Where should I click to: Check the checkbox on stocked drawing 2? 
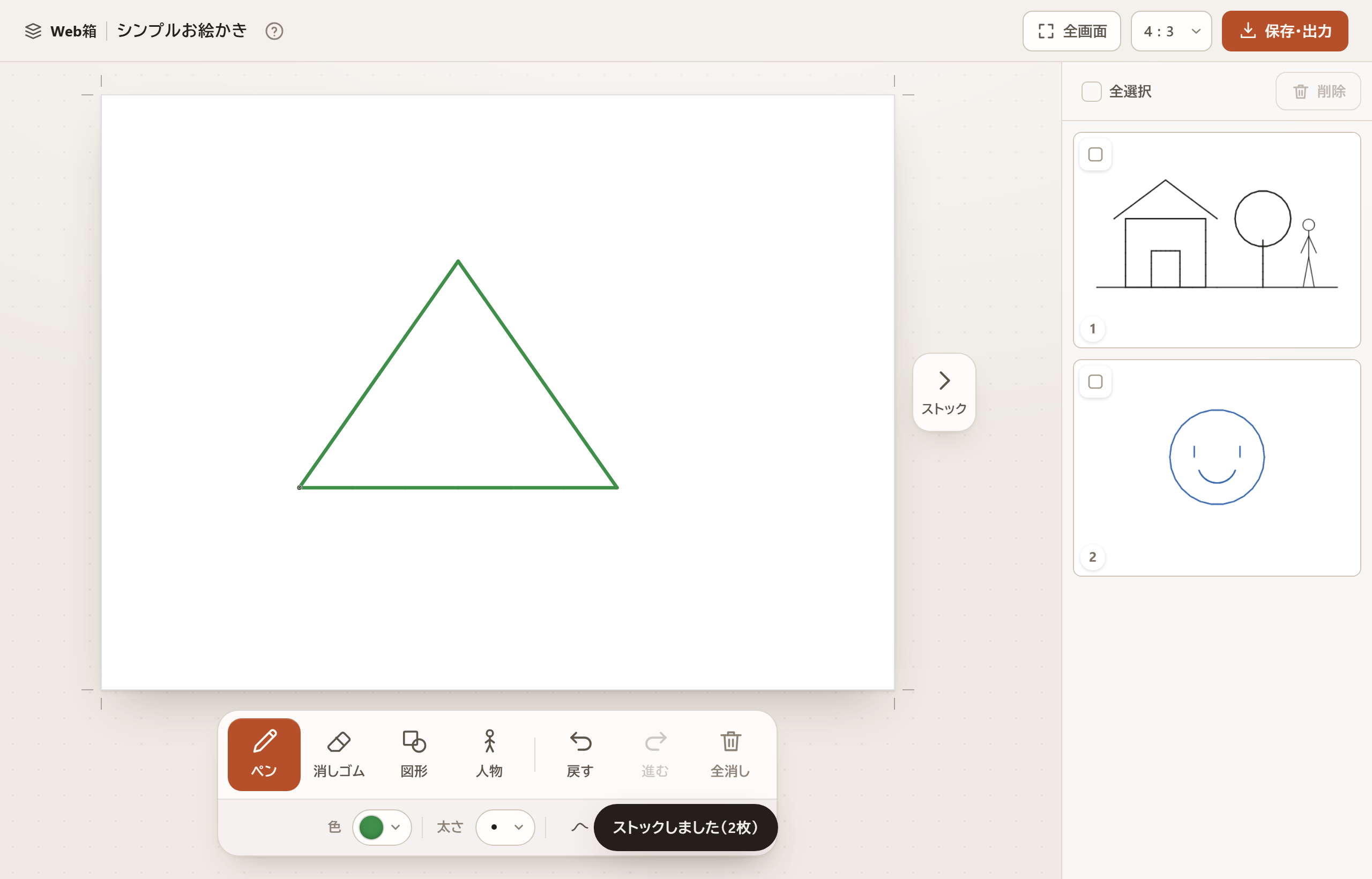pos(1095,382)
